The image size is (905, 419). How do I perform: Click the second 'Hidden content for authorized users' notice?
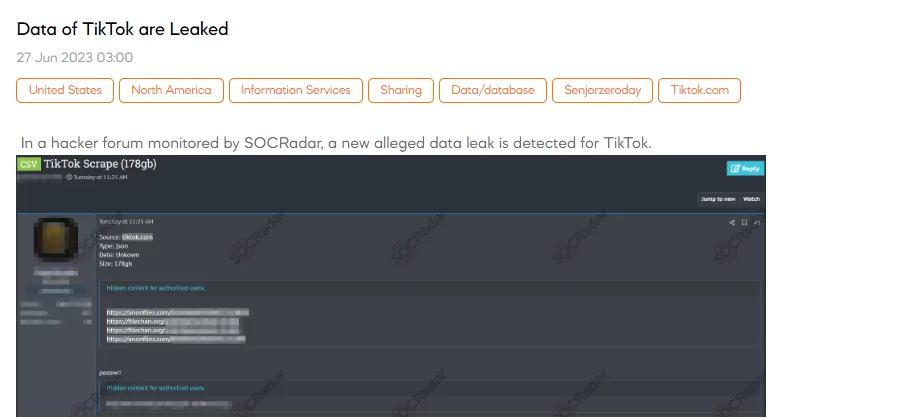pyautogui.click(x=156, y=388)
